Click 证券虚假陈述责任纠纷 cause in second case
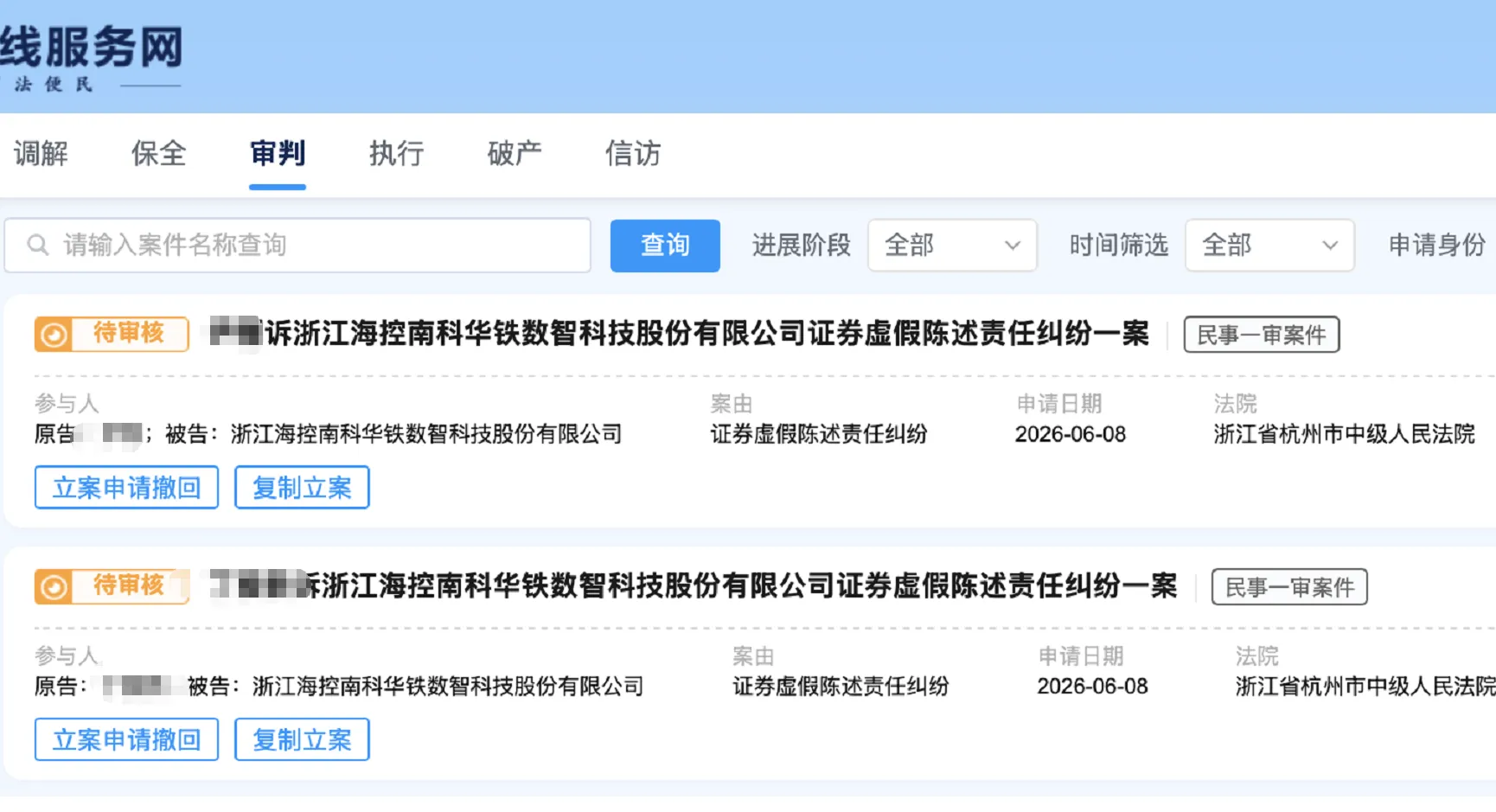The height and width of the screenshot is (812, 1496). click(841, 687)
